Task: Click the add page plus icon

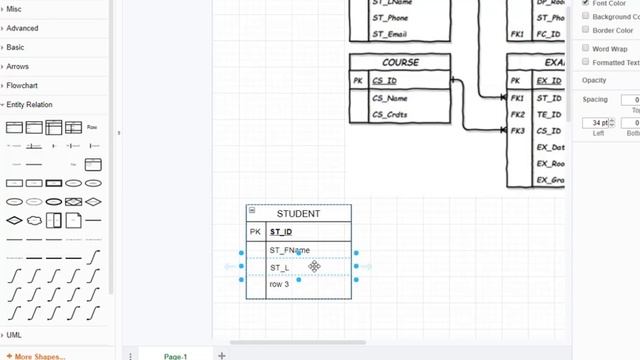Action: [222, 356]
